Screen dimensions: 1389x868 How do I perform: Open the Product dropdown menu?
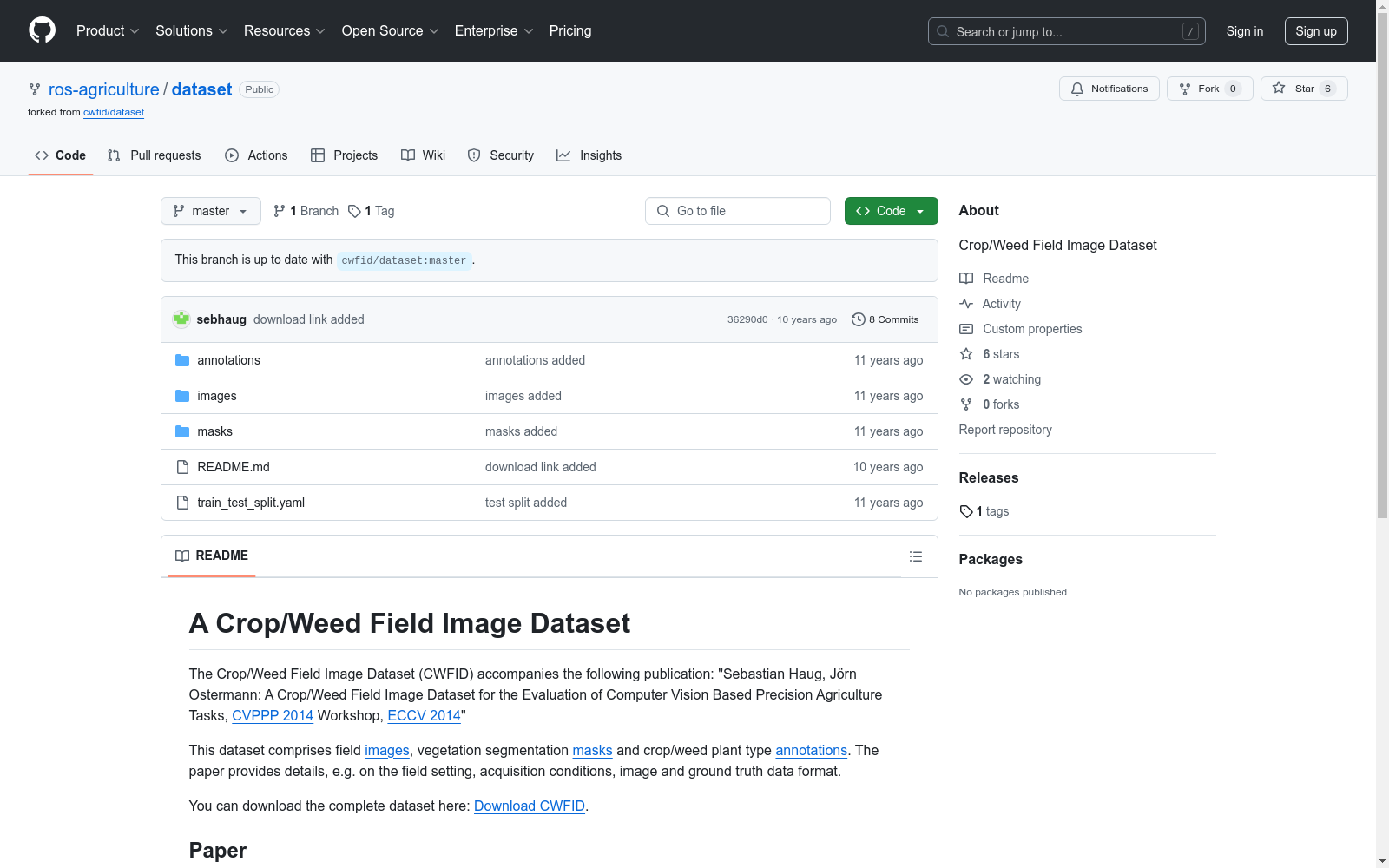[x=108, y=31]
